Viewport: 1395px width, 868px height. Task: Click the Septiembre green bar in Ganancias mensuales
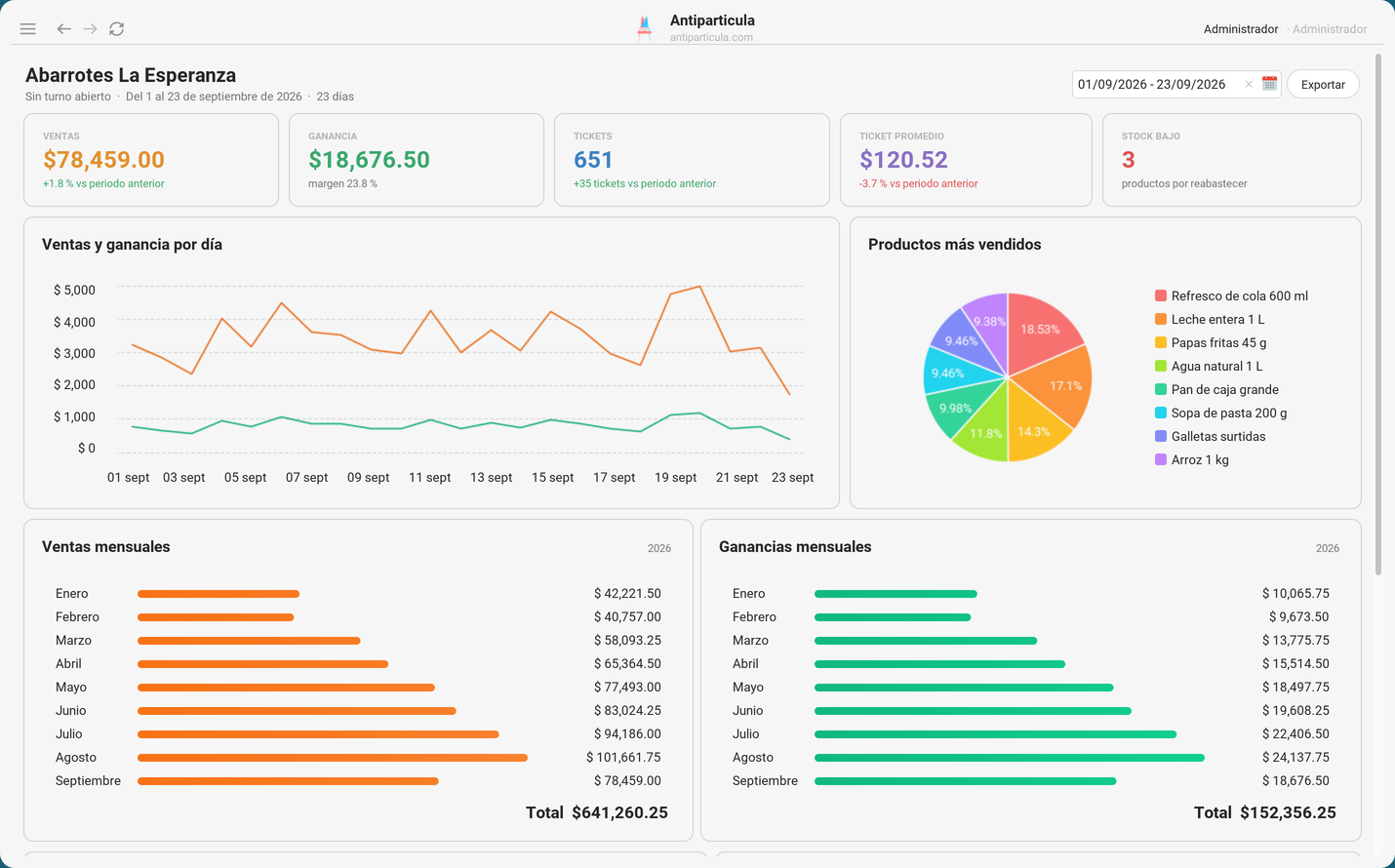click(965, 781)
